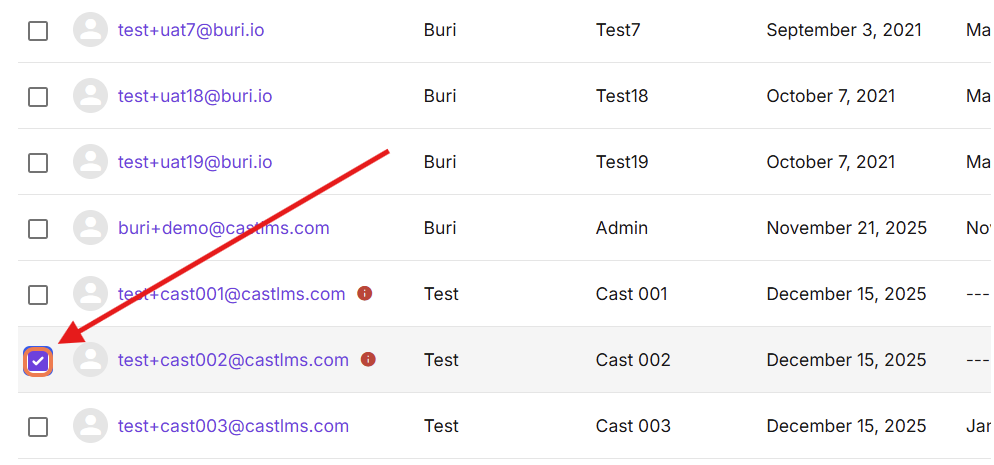The image size is (994, 465).
Task: Click the last name cell 'Test7'
Action: [618, 30]
